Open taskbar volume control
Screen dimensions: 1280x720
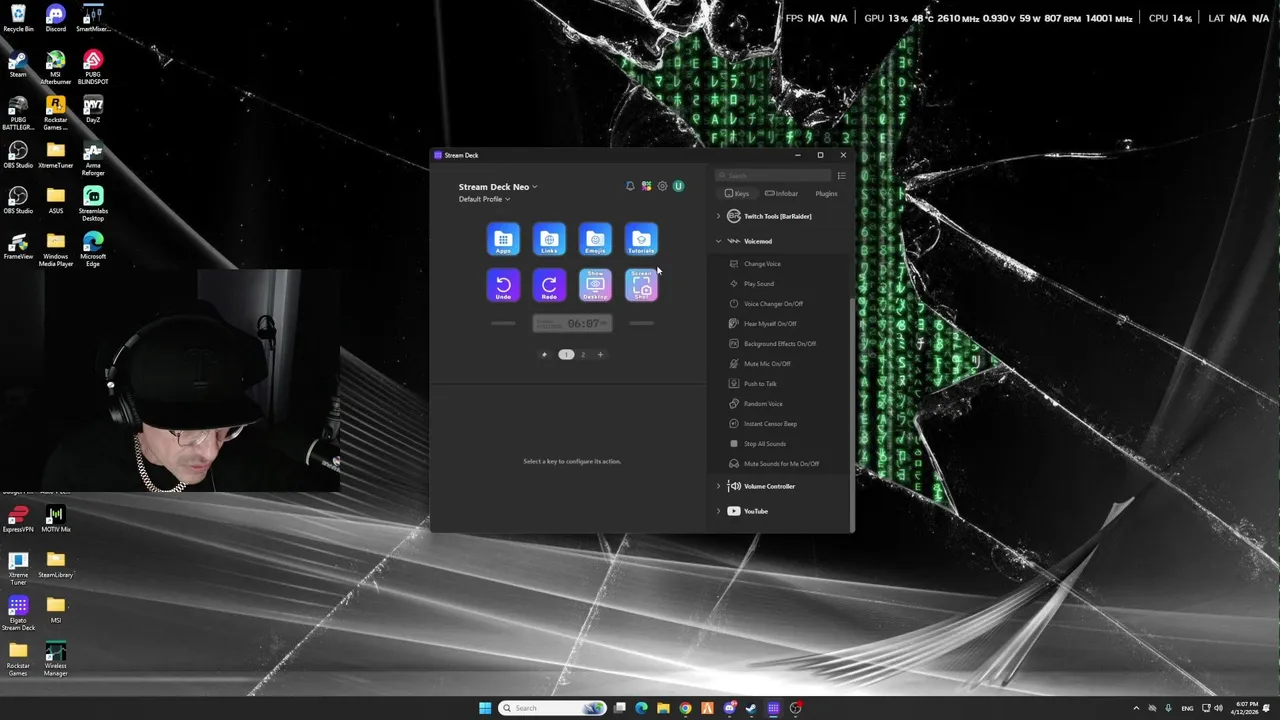(x=1218, y=708)
